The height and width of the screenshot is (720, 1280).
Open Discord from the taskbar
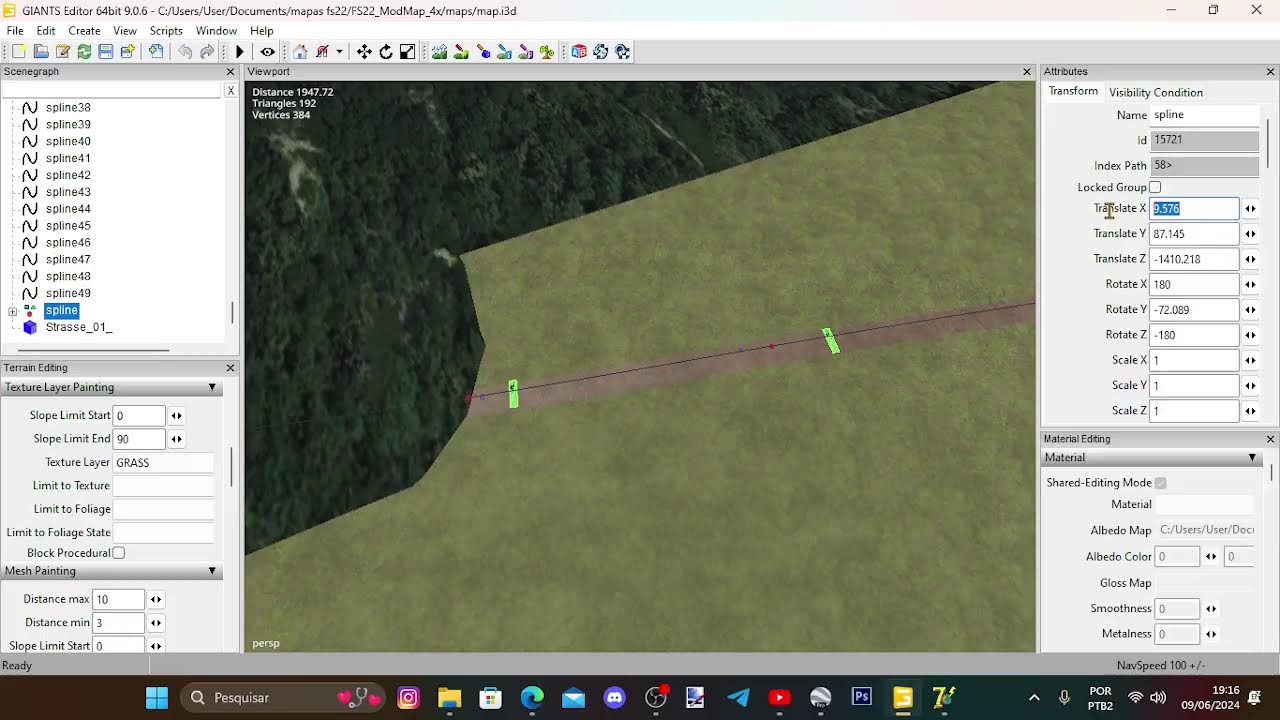pos(614,697)
